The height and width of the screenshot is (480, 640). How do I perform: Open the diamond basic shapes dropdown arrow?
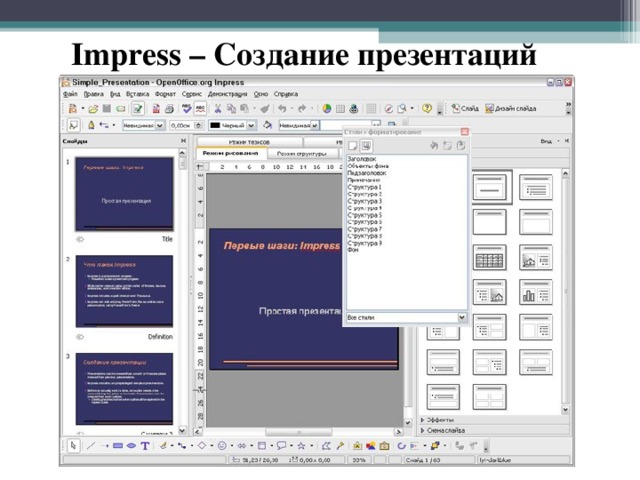coord(211,446)
